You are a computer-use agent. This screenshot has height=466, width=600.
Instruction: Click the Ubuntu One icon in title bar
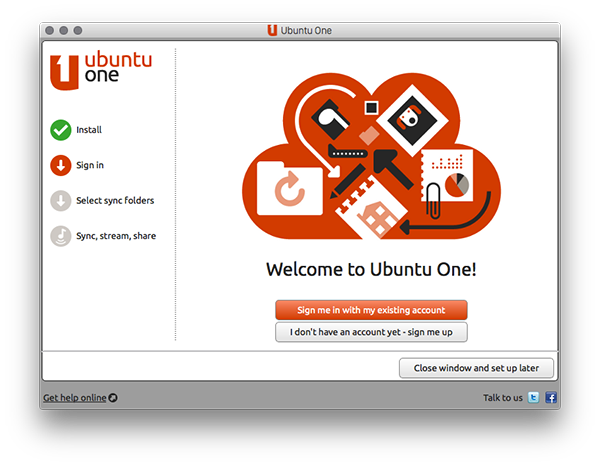tap(272, 30)
